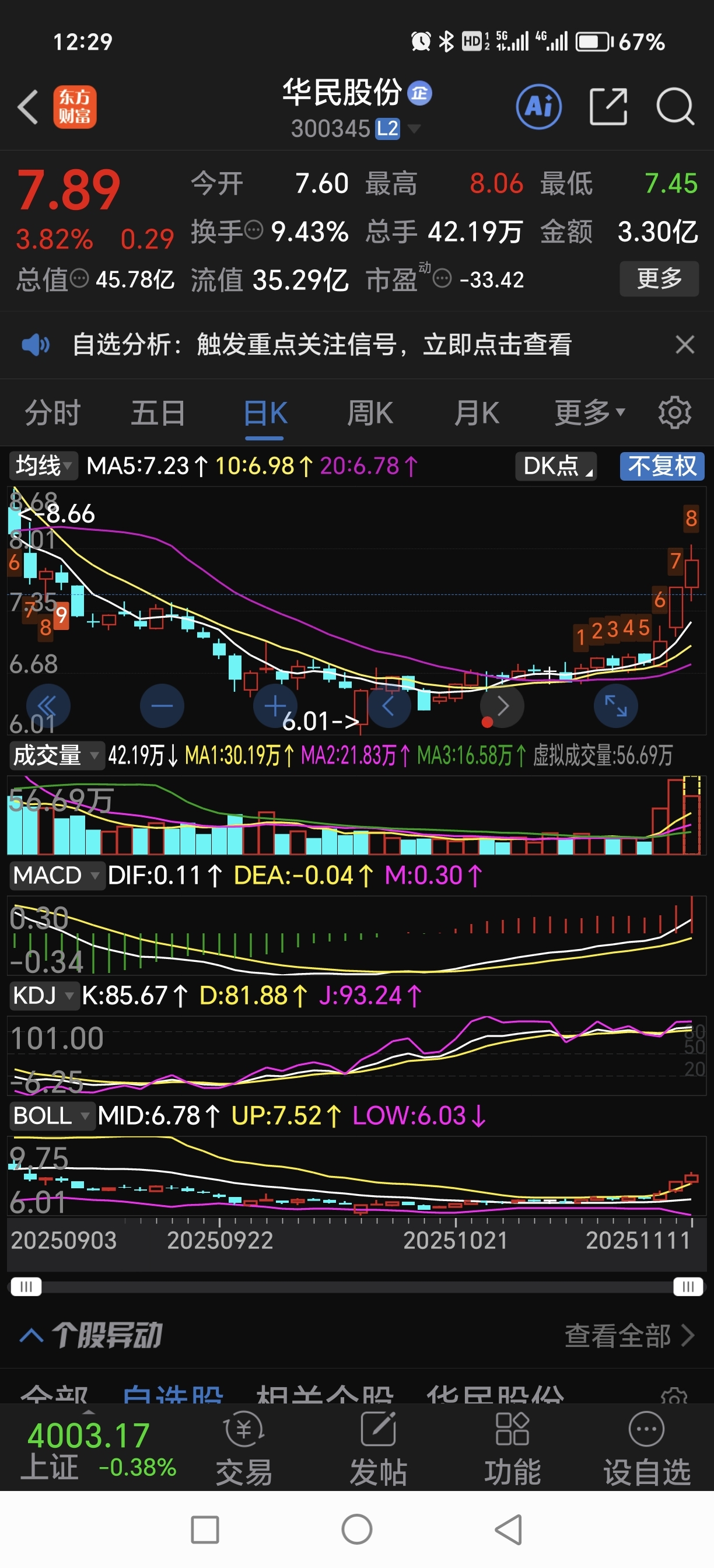Tap the 华民股份 title
Viewport: 714px width, 1568px height.
pyautogui.click(x=342, y=93)
